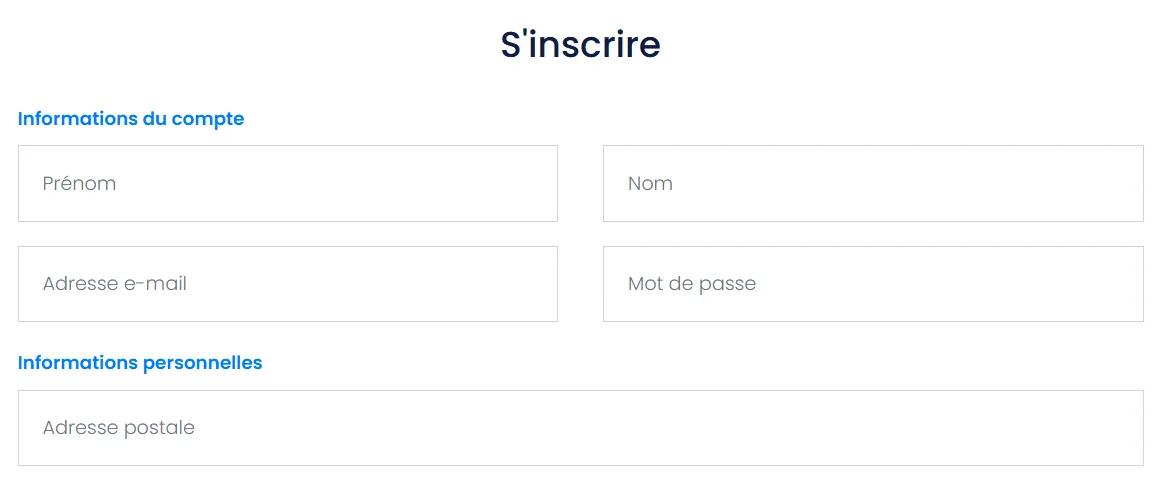Click the Adresse postale placeholder text
Viewport: 1165px width, 484px height.
(119, 428)
